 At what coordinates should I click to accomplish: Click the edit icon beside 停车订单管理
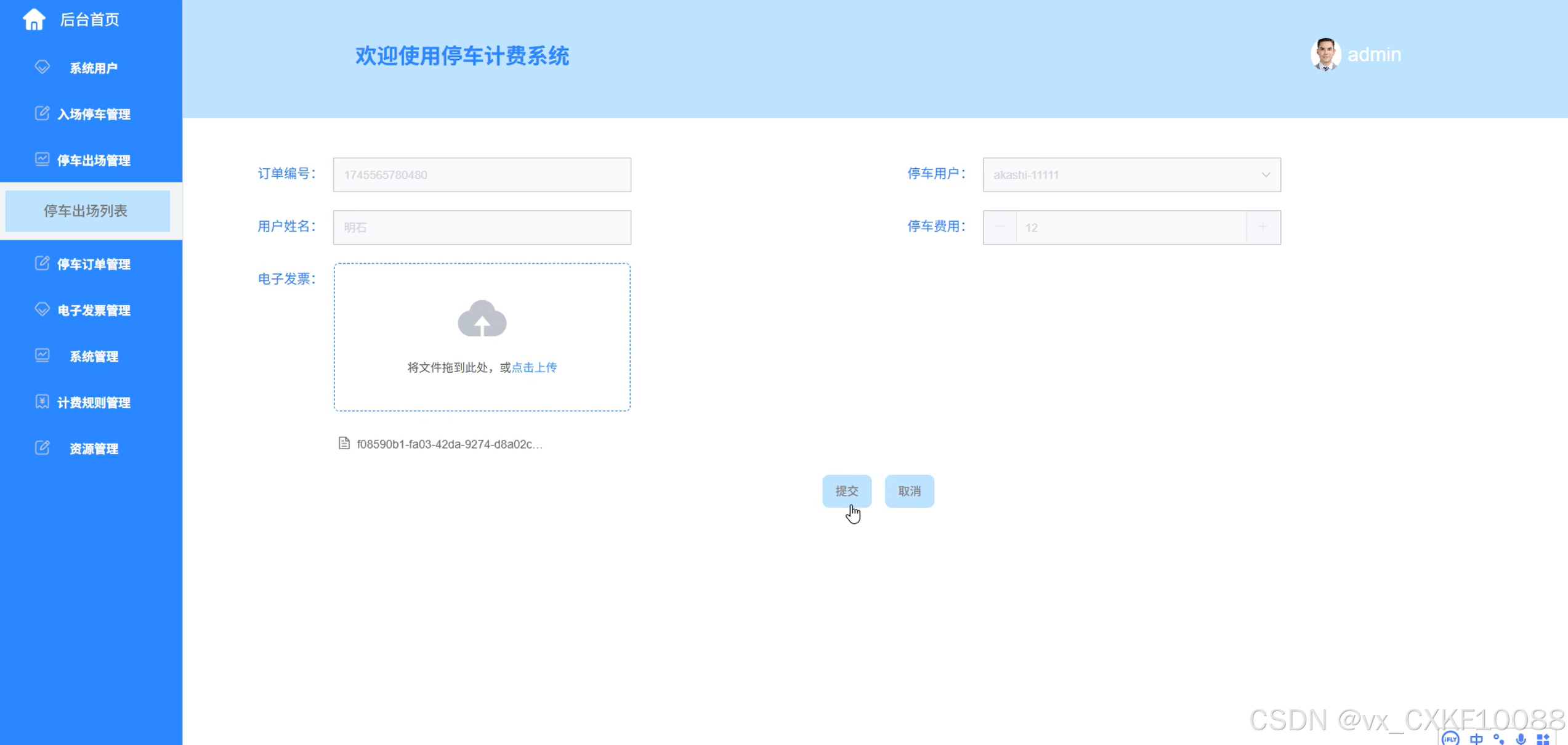click(42, 264)
